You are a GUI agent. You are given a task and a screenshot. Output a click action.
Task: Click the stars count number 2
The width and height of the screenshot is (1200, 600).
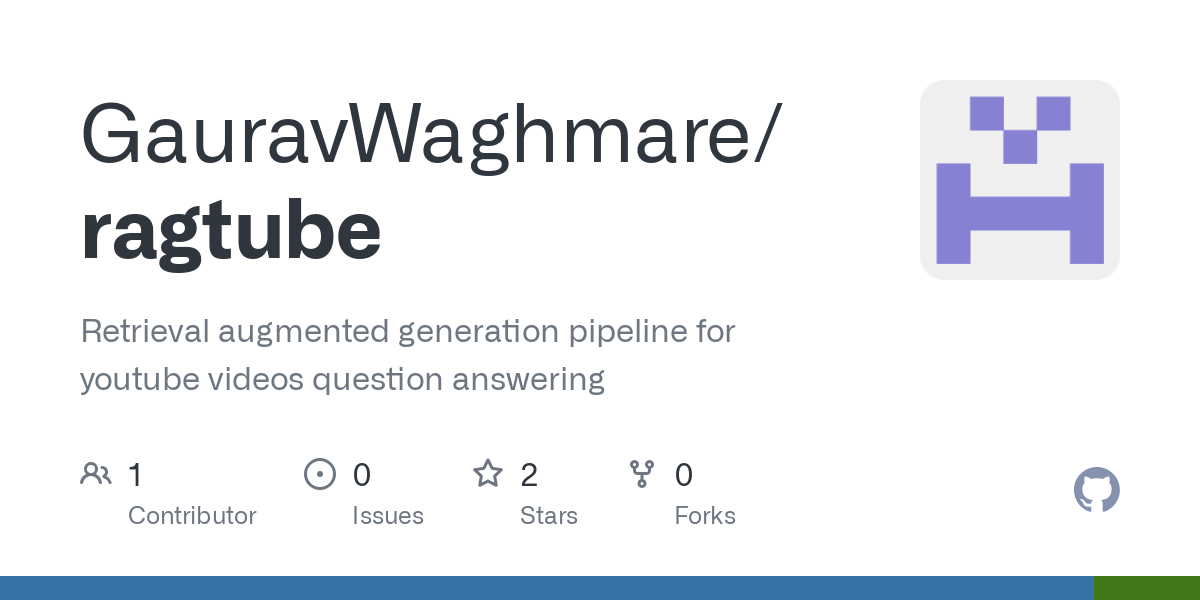coord(529,474)
